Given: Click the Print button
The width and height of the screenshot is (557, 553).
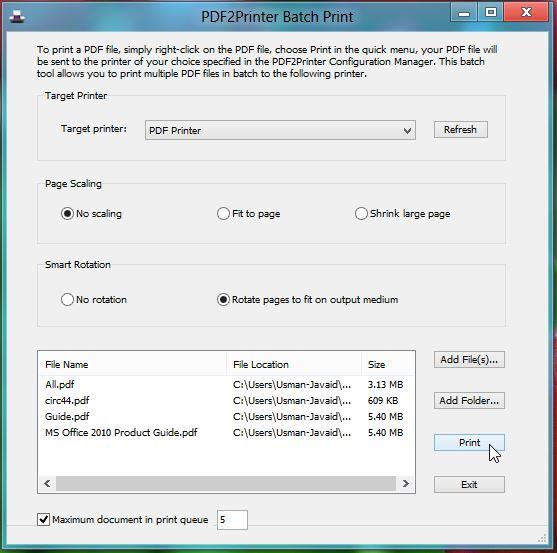Looking at the screenshot, I should click(469, 443).
